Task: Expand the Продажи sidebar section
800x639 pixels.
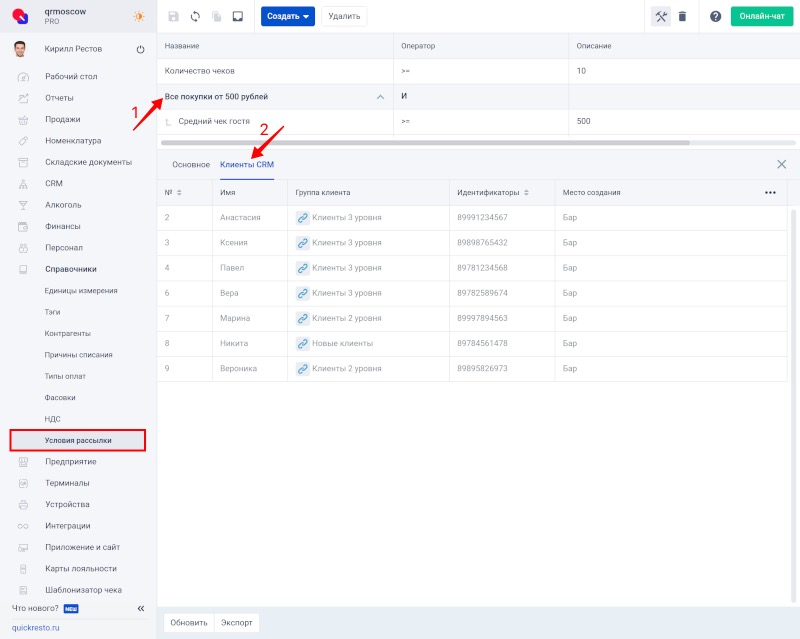Action: [x=63, y=119]
